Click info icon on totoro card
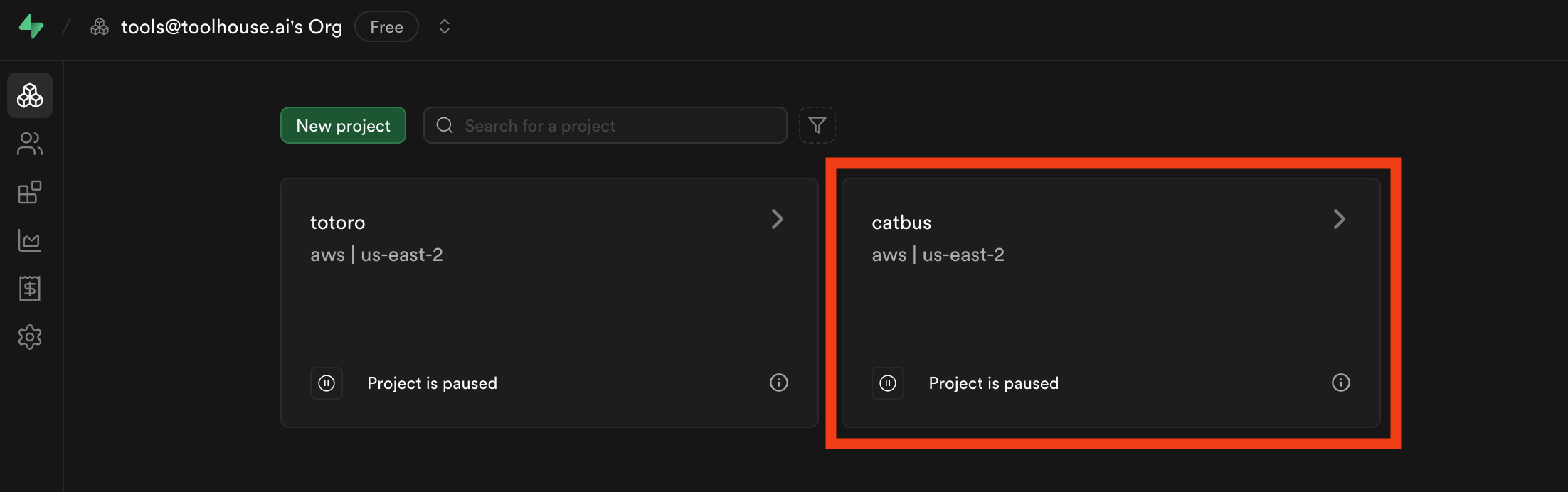Viewport: 1568px width, 492px height. click(x=779, y=383)
